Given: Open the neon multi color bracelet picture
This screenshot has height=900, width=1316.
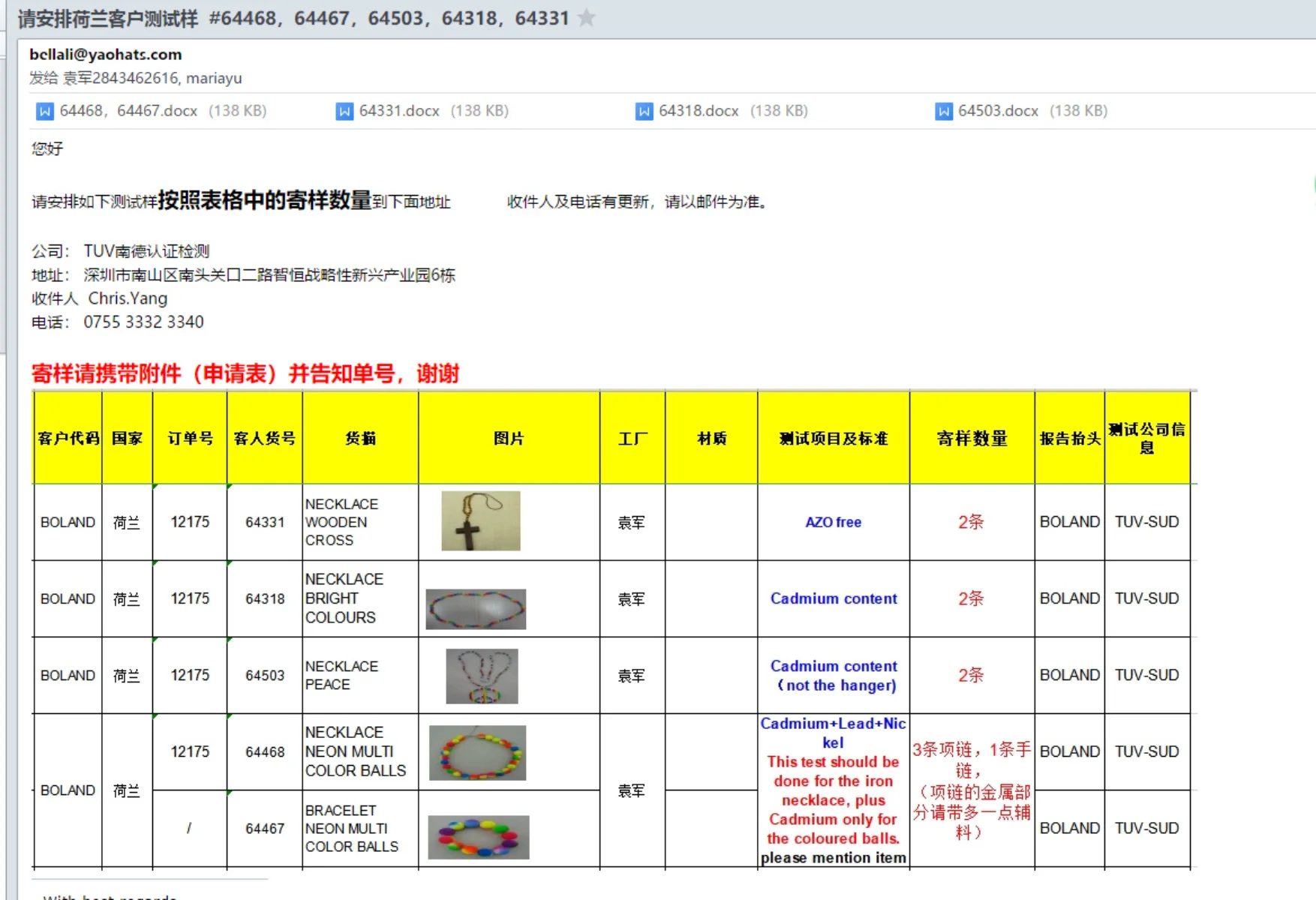Looking at the screenshot, I should (478, 837).
